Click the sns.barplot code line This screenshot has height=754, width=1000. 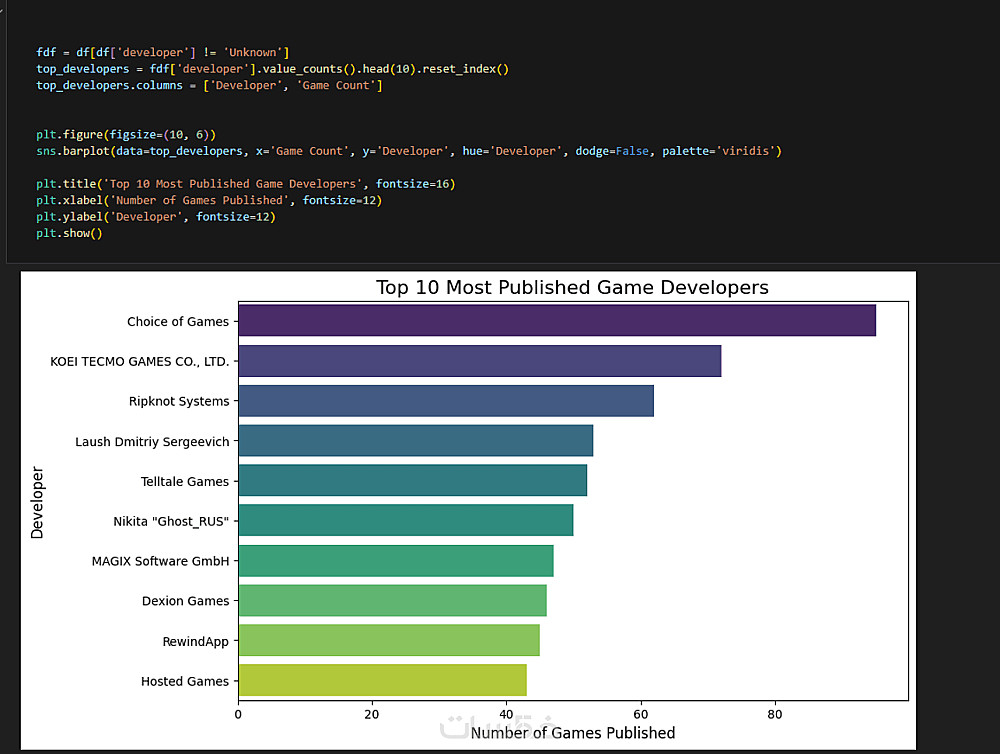click(409, 151)
